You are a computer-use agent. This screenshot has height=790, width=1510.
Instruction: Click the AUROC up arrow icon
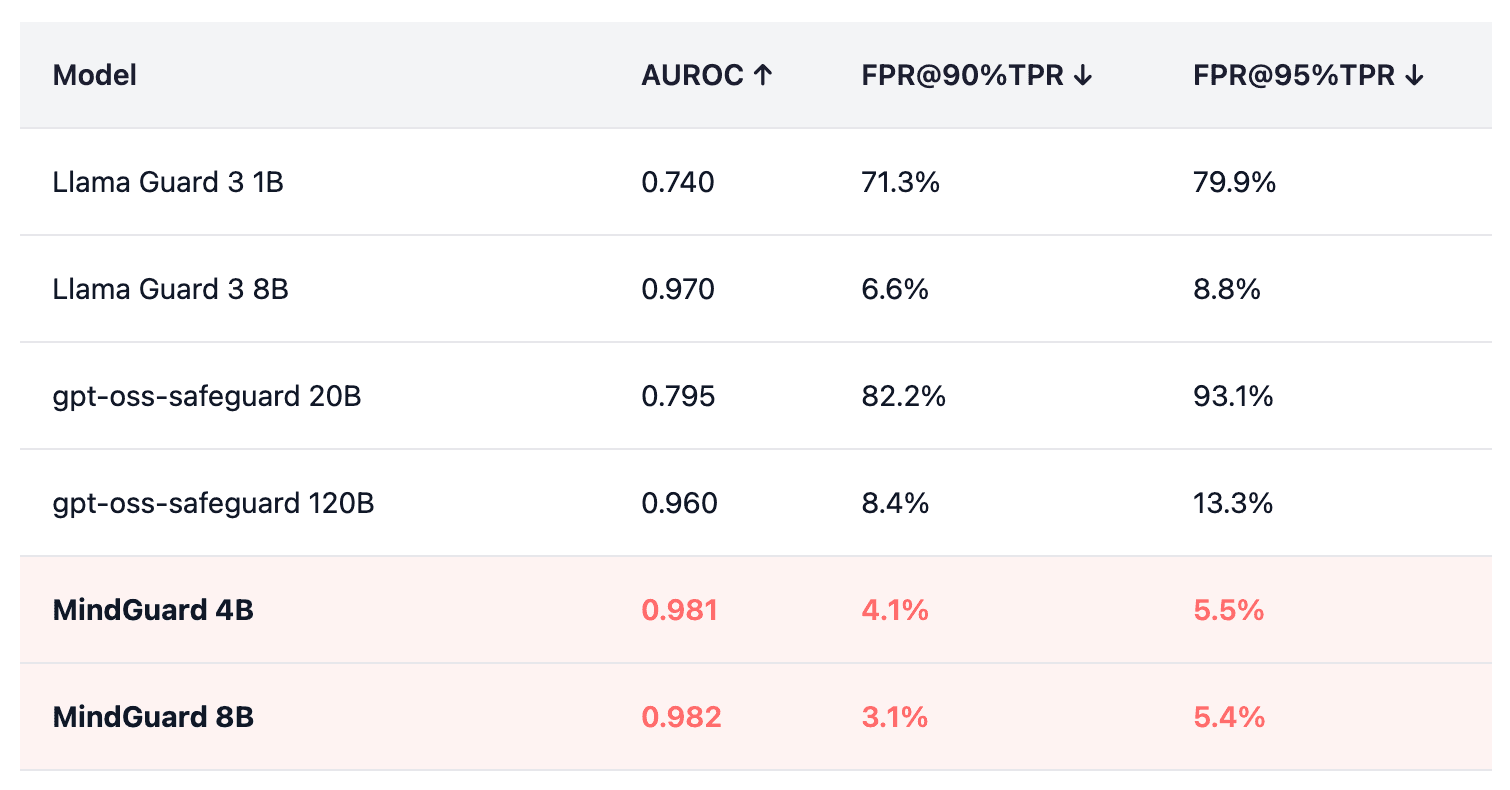[x=762, y=75]
